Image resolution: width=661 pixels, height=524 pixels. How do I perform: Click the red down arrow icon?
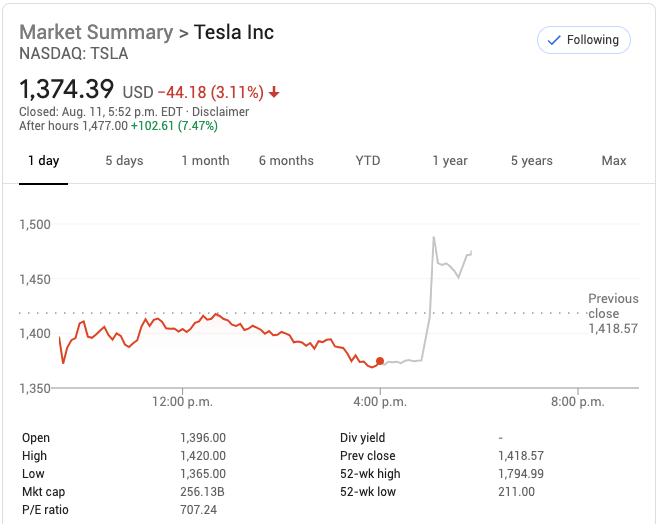[x=274, y=93]
